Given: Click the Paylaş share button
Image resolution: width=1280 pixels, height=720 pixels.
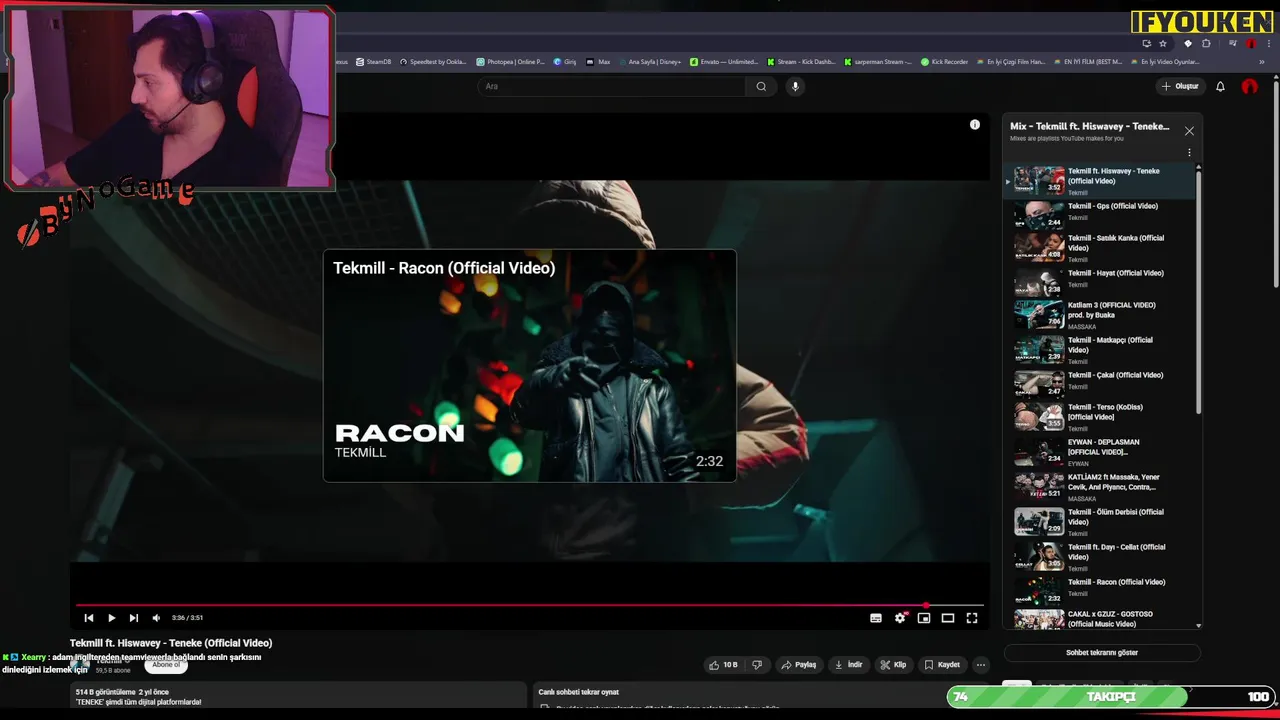Looking at the screenshot, I should point(799,665).
